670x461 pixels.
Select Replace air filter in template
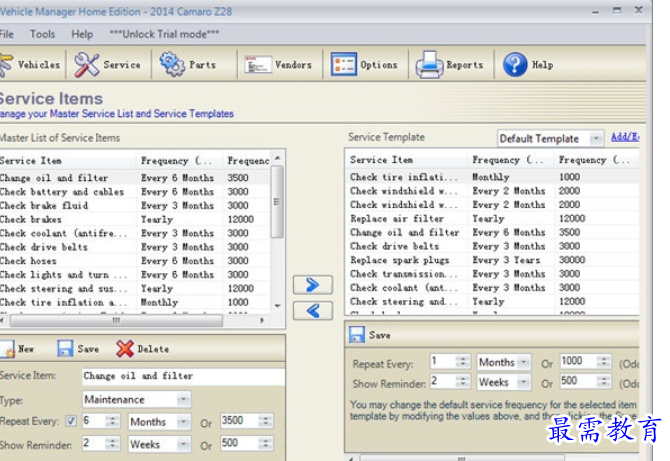coord(492,218)
